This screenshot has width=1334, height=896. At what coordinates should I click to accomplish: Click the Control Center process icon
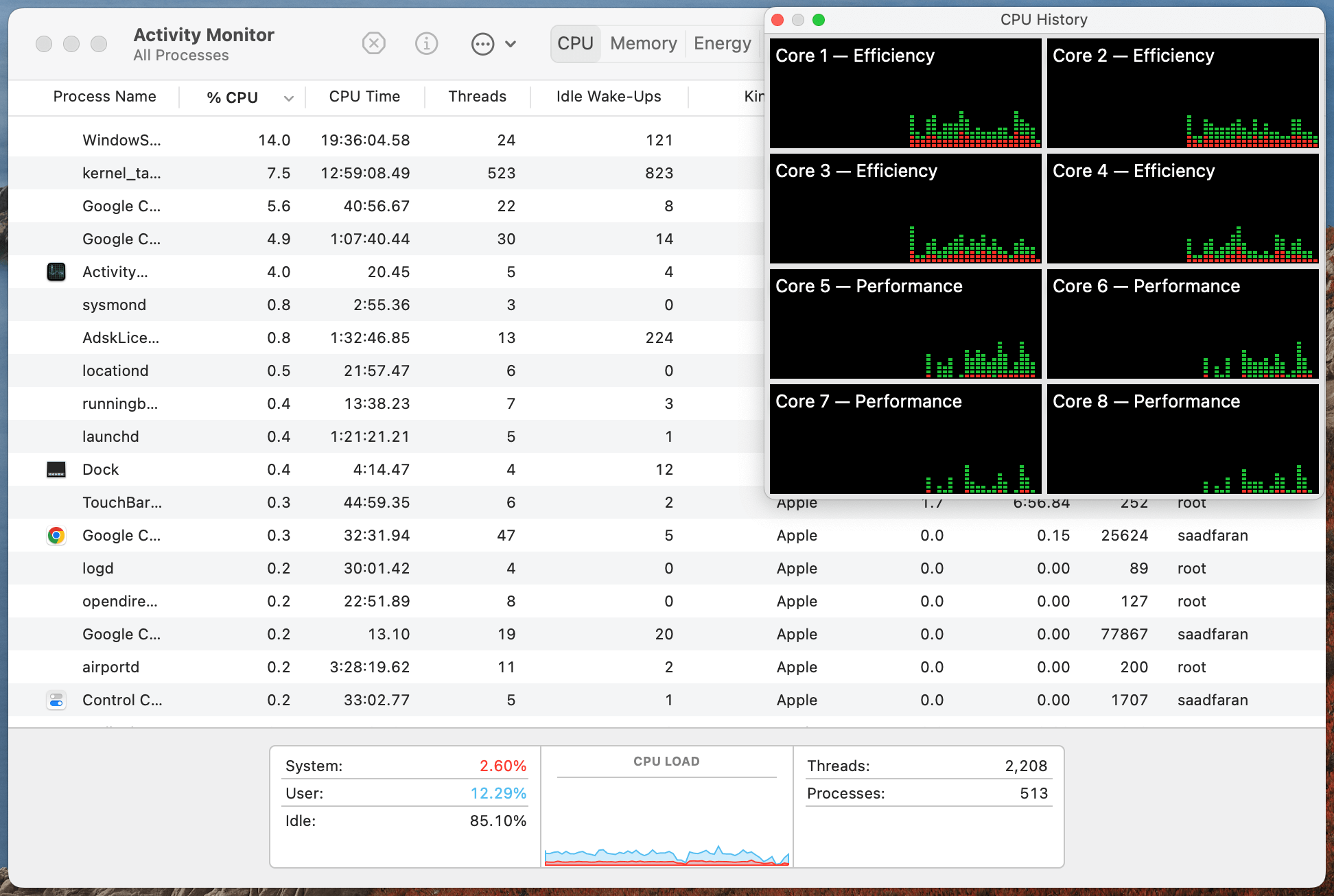tap(56, 700)
